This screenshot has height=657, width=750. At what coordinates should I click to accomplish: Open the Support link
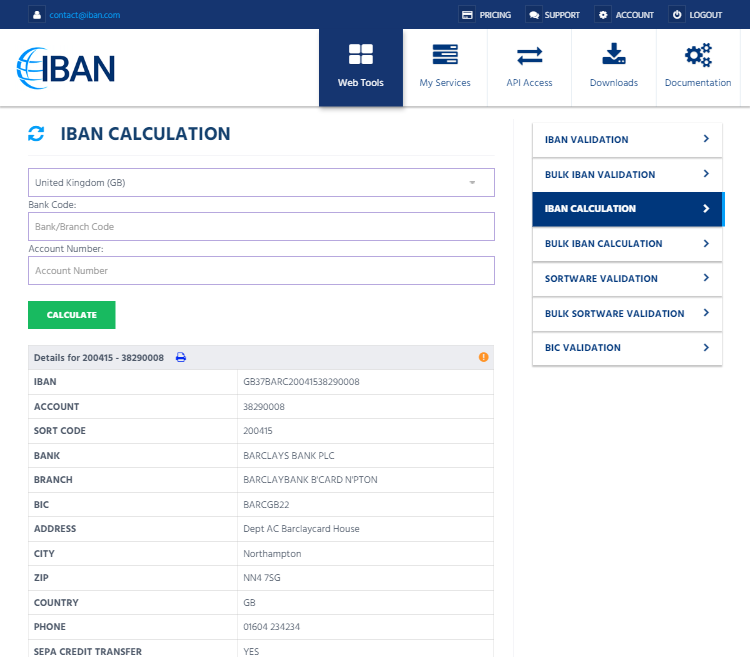coord(554,15)
